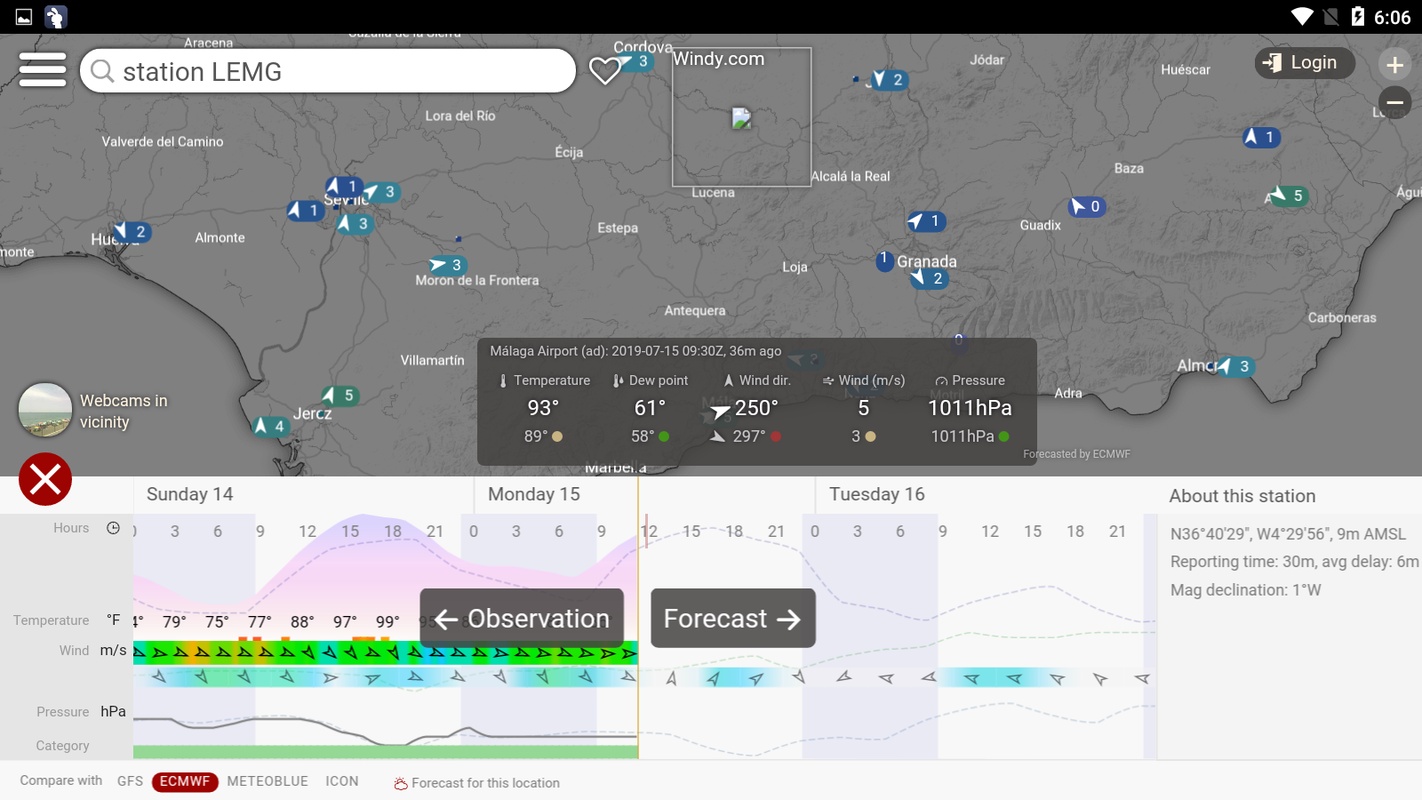Open the Login button
The width and height of the screenshot is (1422, 800).
click(1304, 62)
